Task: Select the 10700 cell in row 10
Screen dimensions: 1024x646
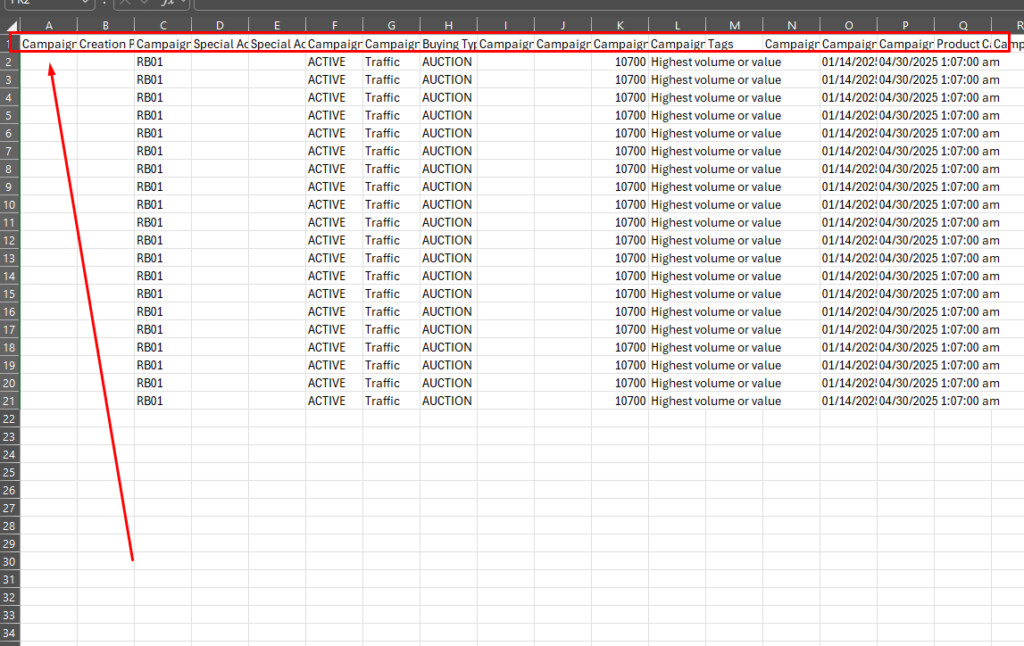Action: [x=619, y=205]
